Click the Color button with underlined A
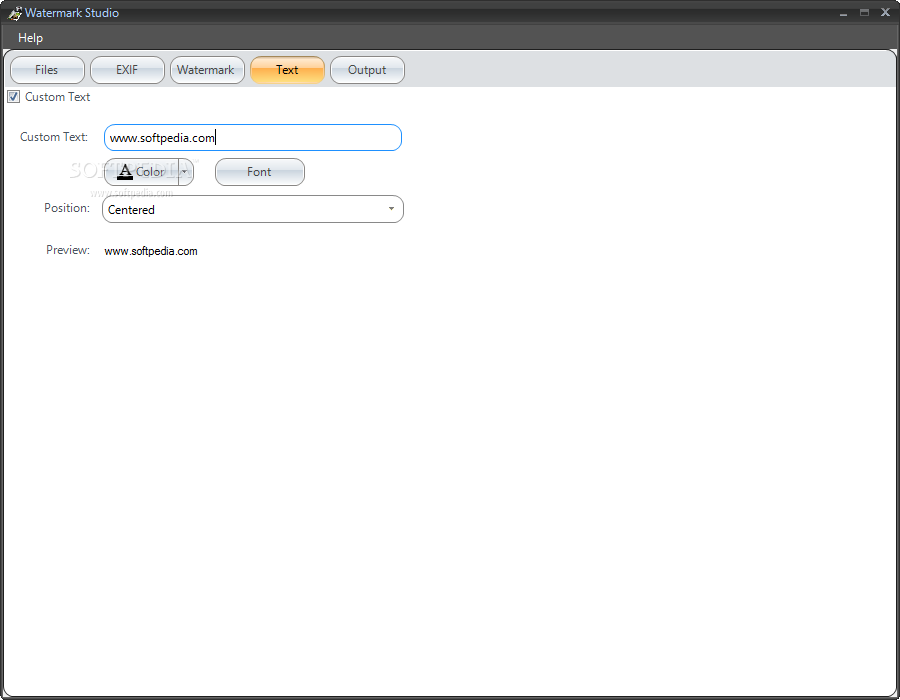Screen dimensions: 900x700 tap(142, 172)
